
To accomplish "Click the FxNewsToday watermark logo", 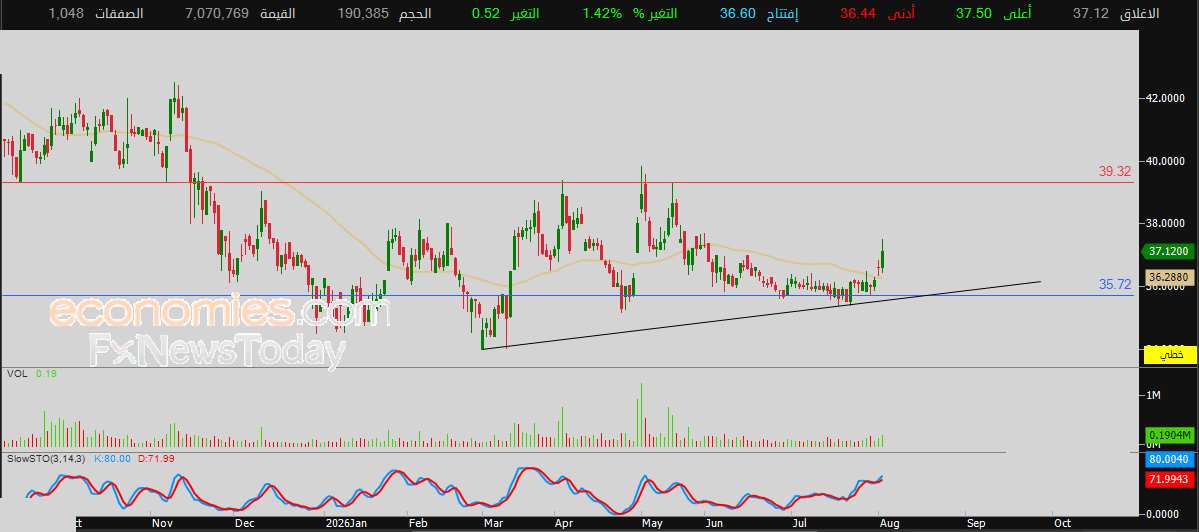I will coord(217,352).
